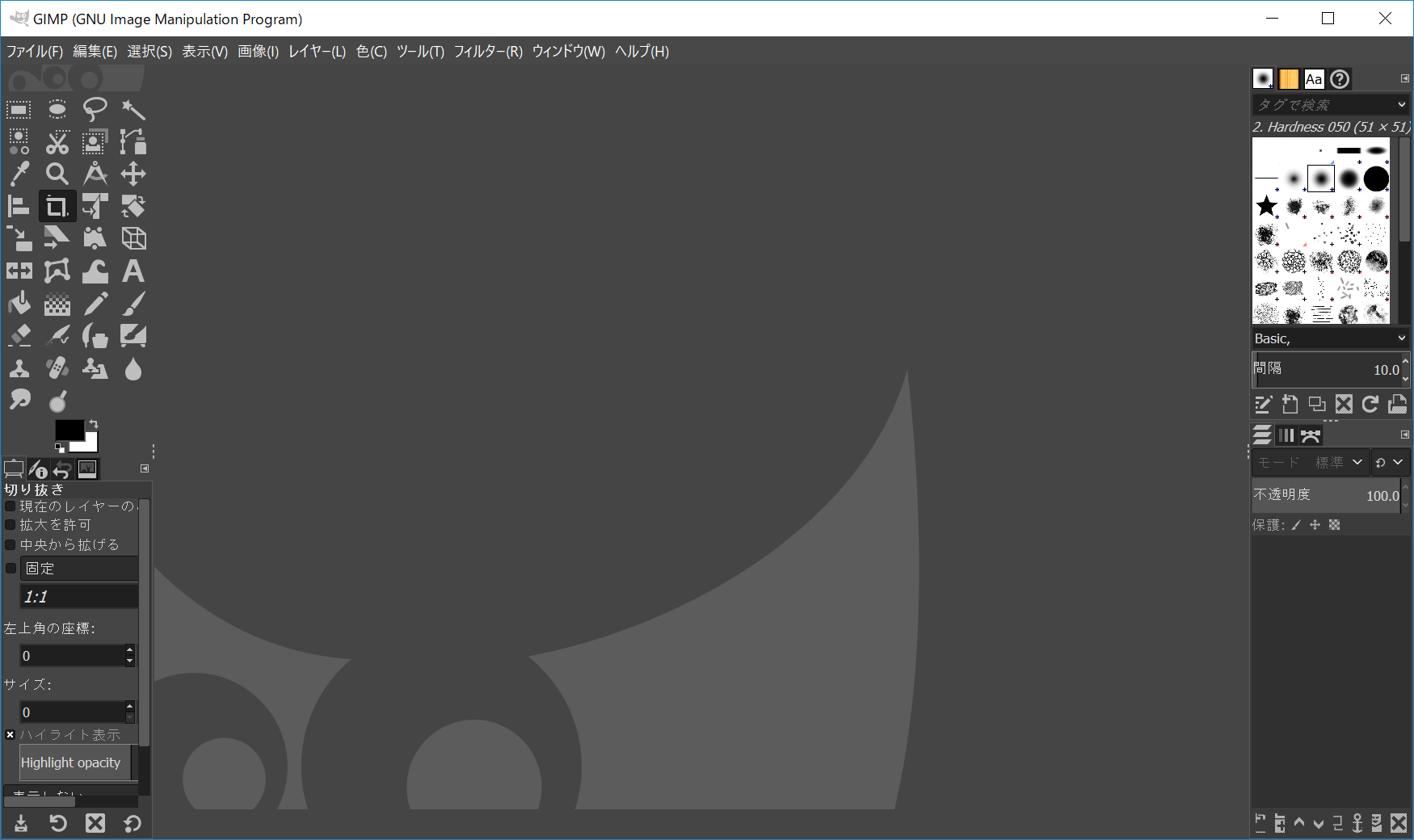Select the Gradient tool
1414x840 pixels.
pos(57,304)
